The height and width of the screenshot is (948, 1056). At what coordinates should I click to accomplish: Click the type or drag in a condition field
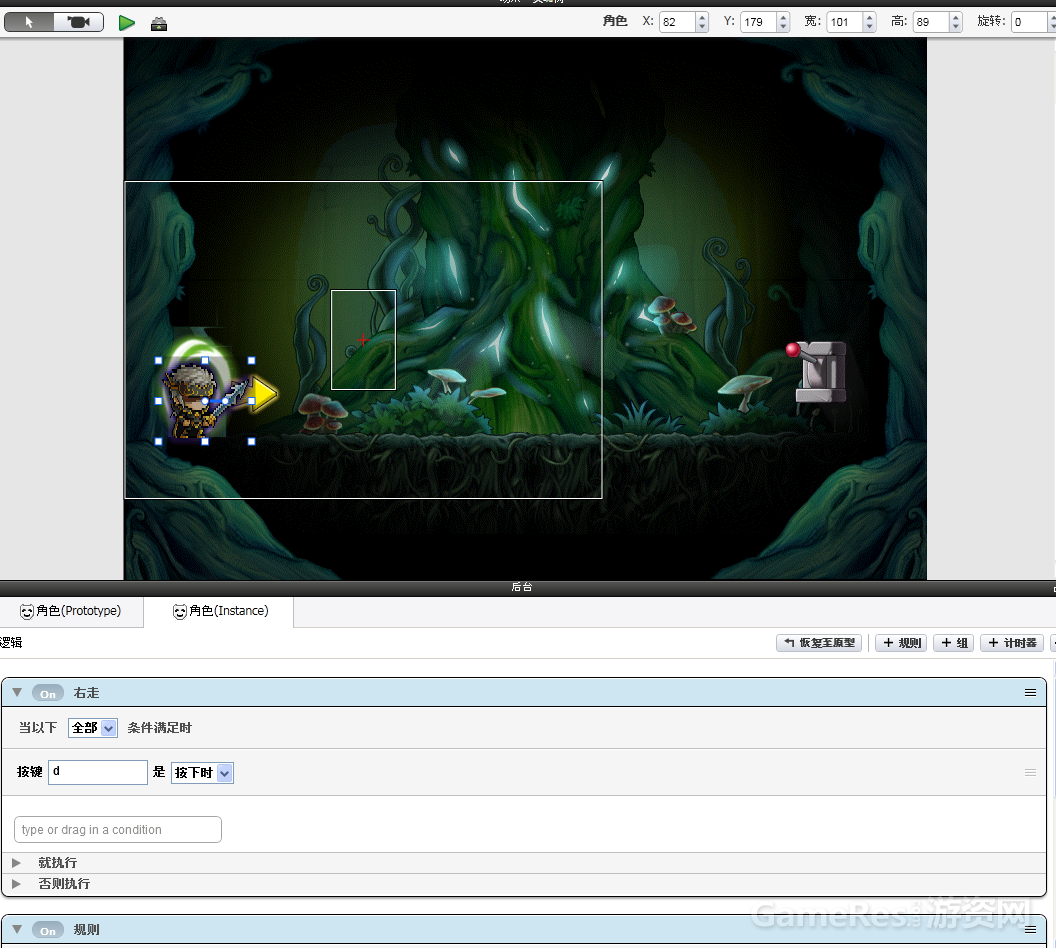click(118, 830)
